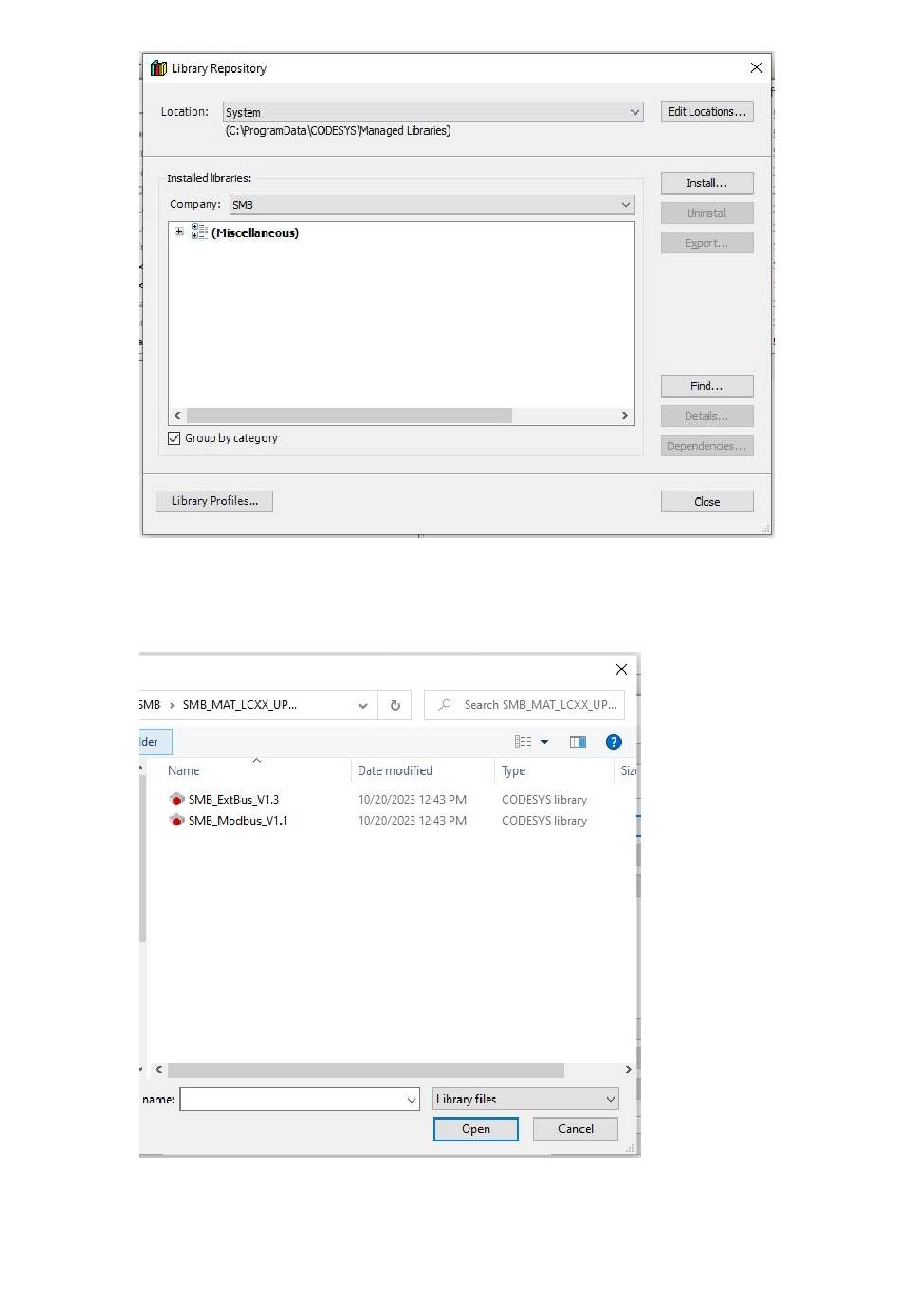This screenshot has height=1316, width=901.
Task: Click the change view icon
Action: (x=523, y=742)
